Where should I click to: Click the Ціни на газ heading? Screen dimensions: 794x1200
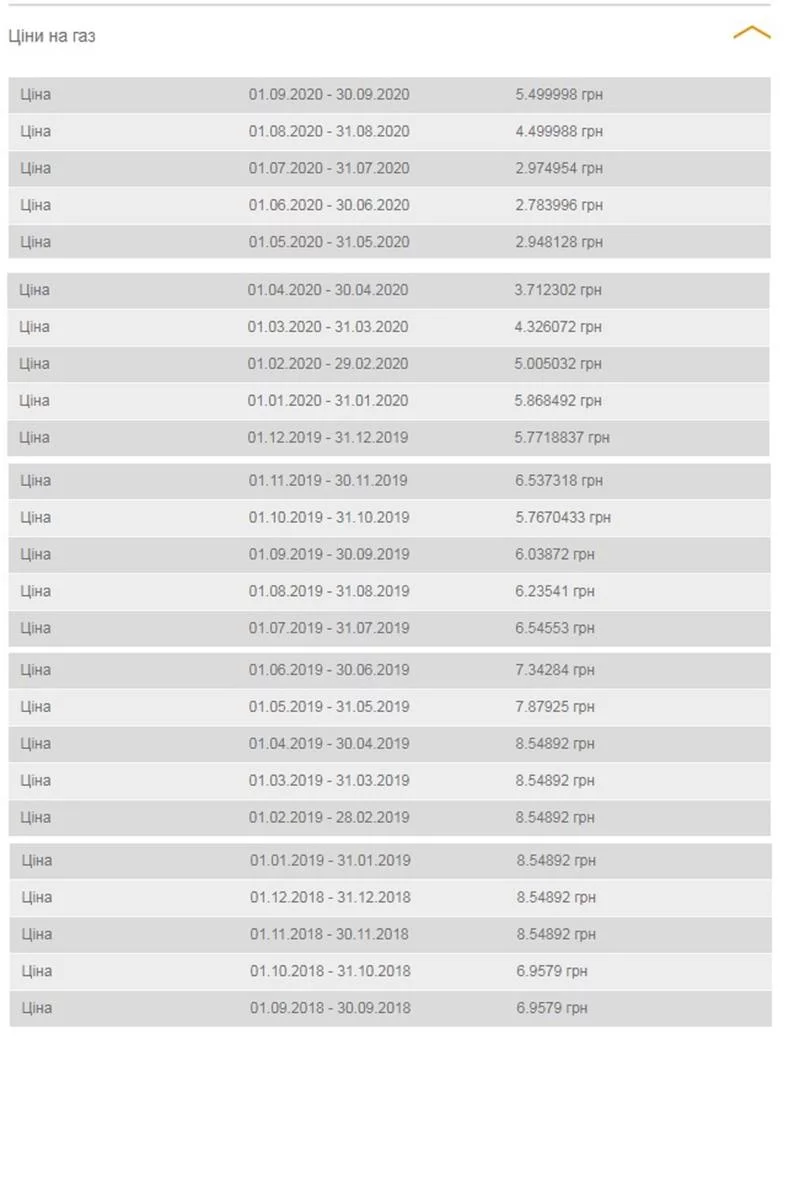tap(52, 36)
